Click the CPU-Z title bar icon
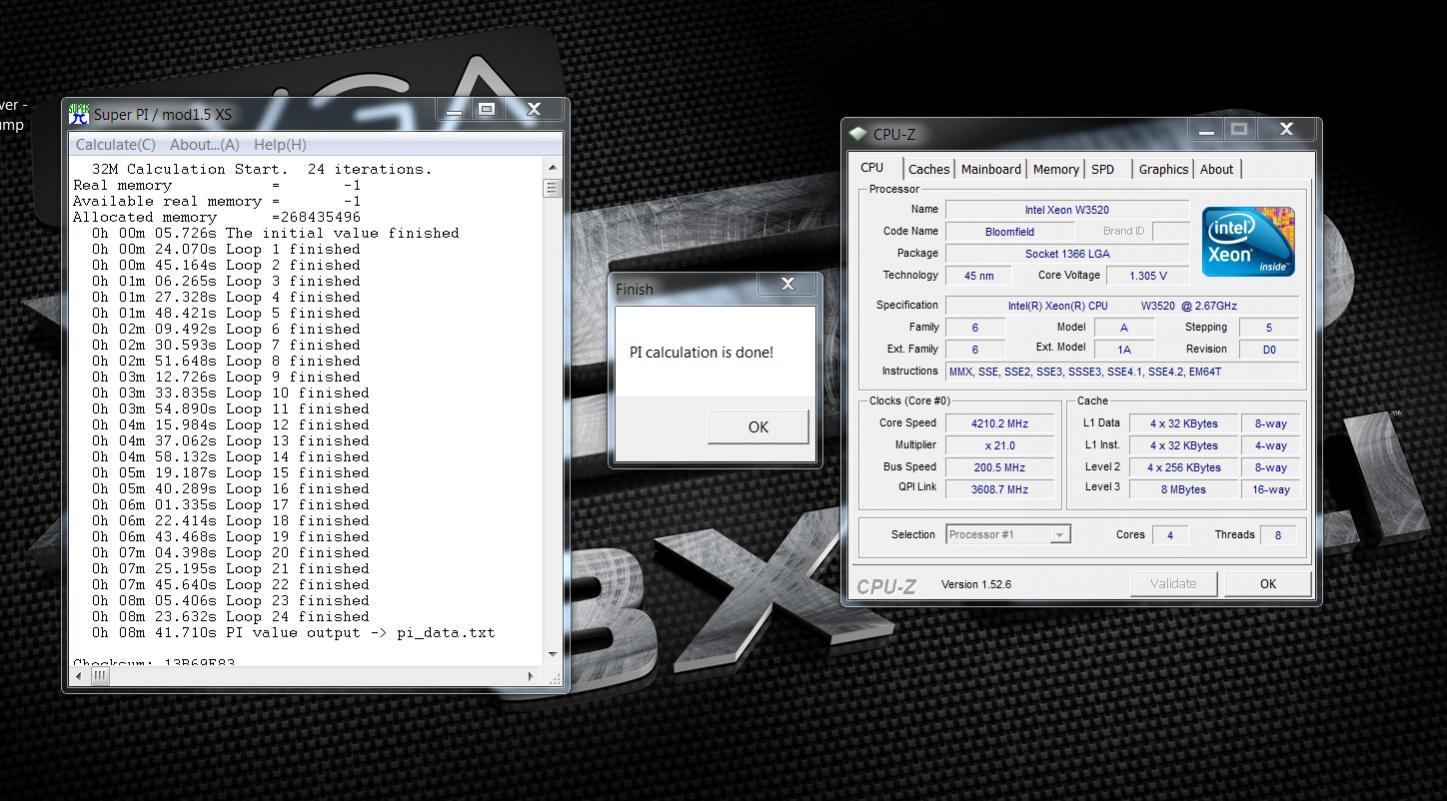 (x=858, y=134)
